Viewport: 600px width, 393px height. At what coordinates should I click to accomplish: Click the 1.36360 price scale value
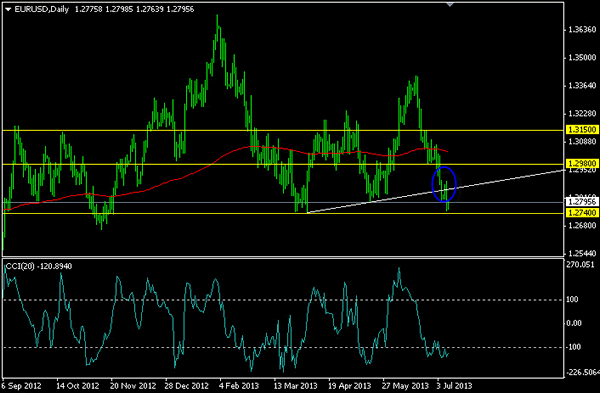(x=582, y=29)
